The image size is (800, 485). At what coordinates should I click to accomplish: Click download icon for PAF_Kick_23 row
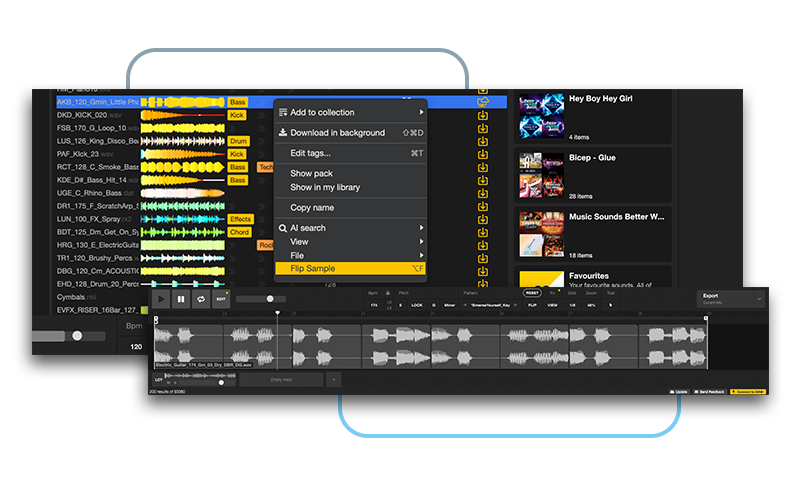pos(483,154)
